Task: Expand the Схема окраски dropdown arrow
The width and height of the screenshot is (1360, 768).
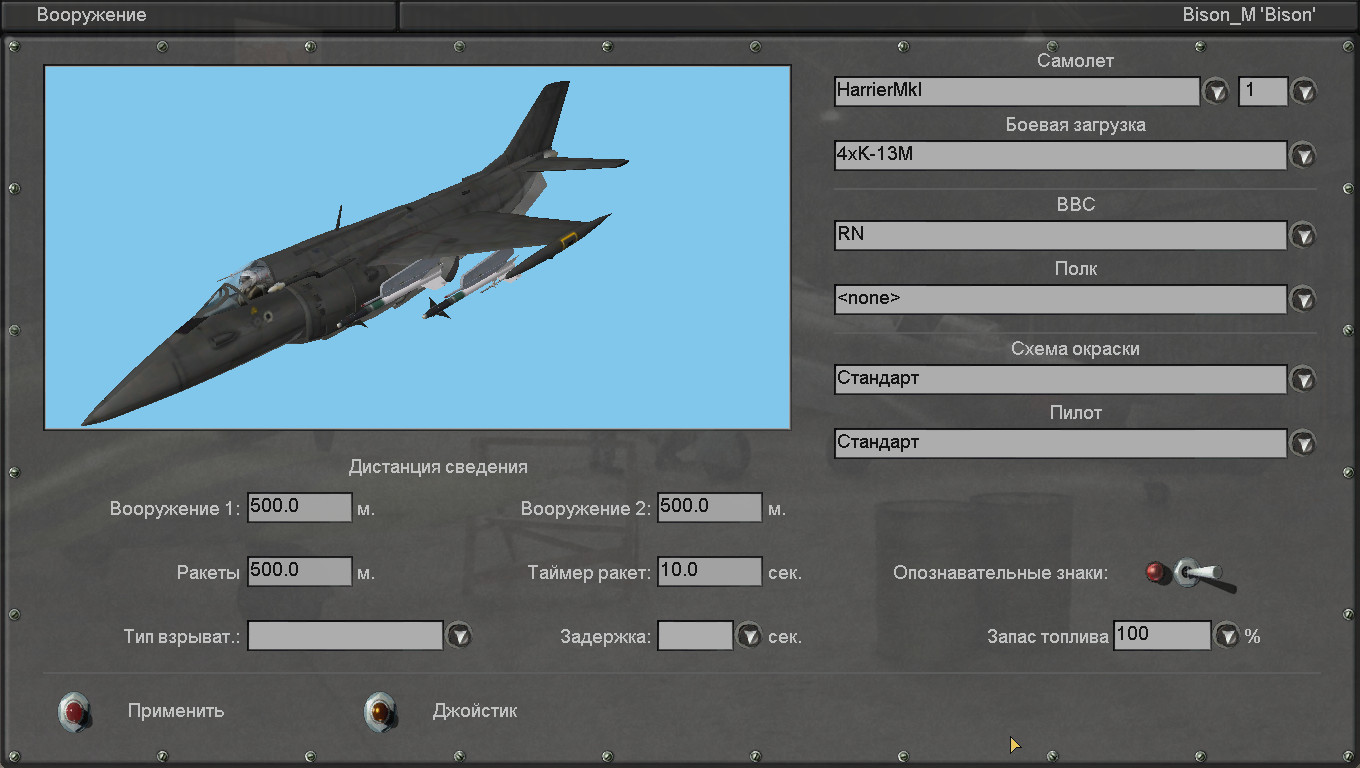Action: tap(1303, 380)
